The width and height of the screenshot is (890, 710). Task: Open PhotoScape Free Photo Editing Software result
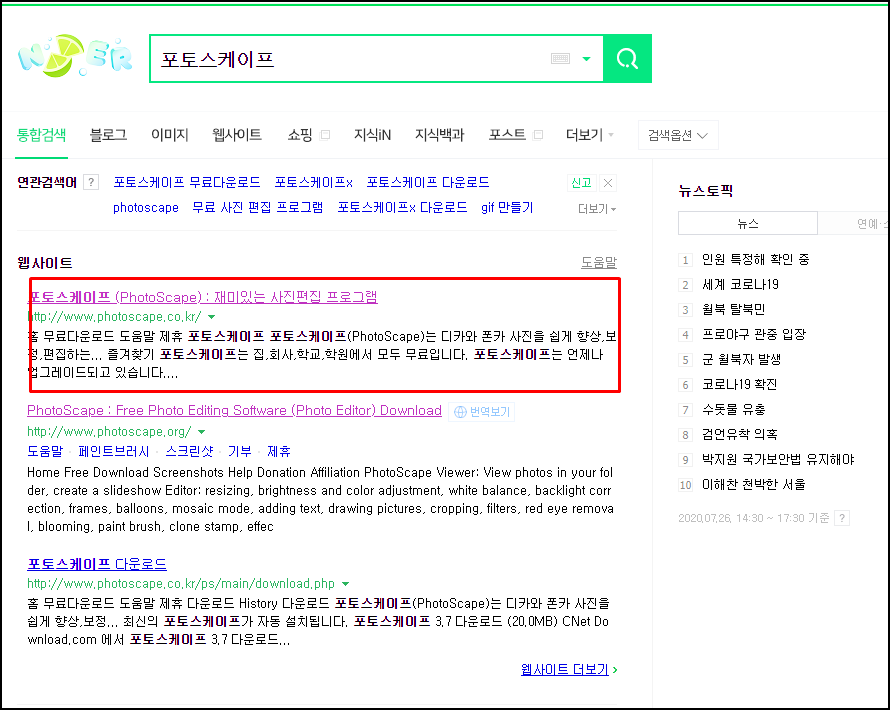click(234, 410)
